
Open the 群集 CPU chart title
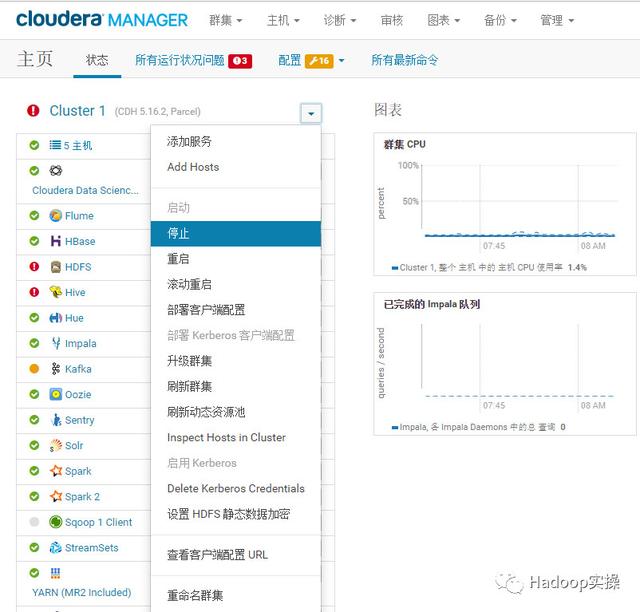click(x=404, y=144)
